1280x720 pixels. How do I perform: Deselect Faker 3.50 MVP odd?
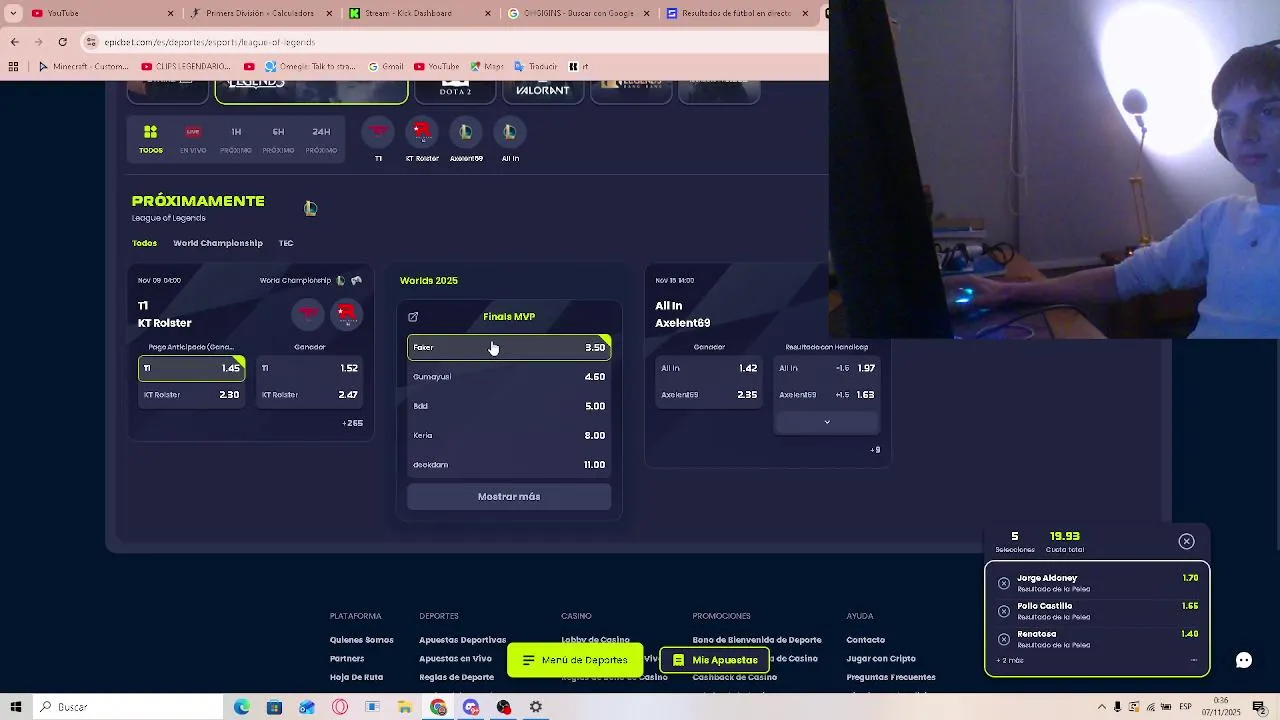pos(509,348)
